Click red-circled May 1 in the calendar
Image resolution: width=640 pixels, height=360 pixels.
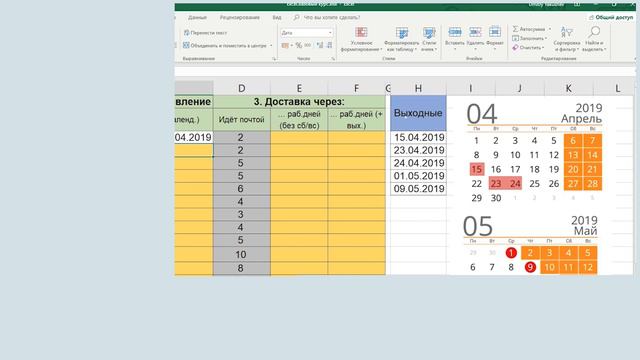511,253
